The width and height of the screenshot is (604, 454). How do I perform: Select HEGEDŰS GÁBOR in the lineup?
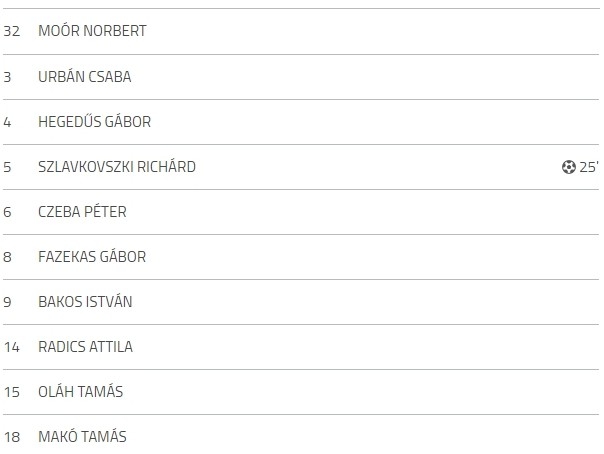(x=94, y=122)
